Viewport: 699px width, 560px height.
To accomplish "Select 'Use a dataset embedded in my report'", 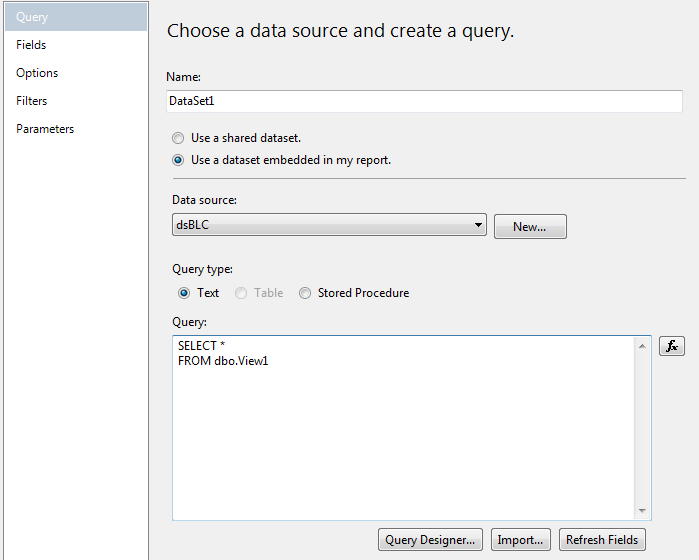I will pyautogui.click(x=178, y=160).
